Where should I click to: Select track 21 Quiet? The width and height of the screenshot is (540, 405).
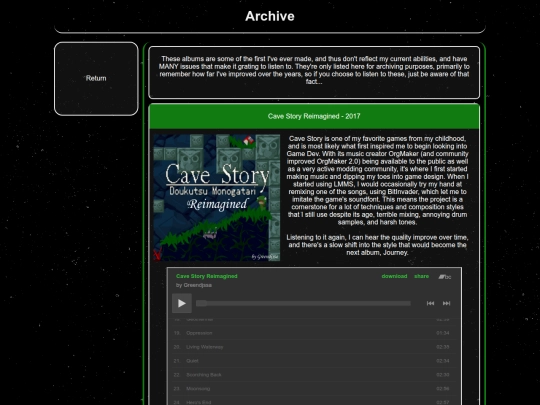click(314, 361)
